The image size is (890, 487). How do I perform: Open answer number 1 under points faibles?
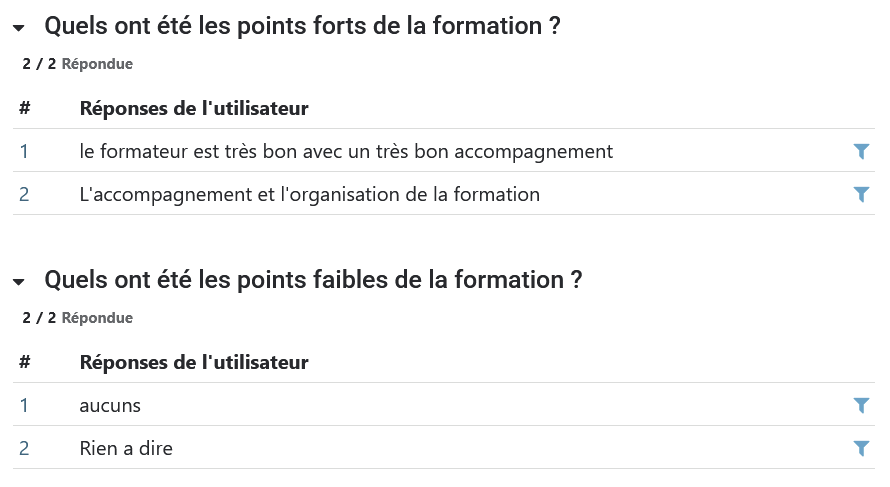(x=24, y=406)
